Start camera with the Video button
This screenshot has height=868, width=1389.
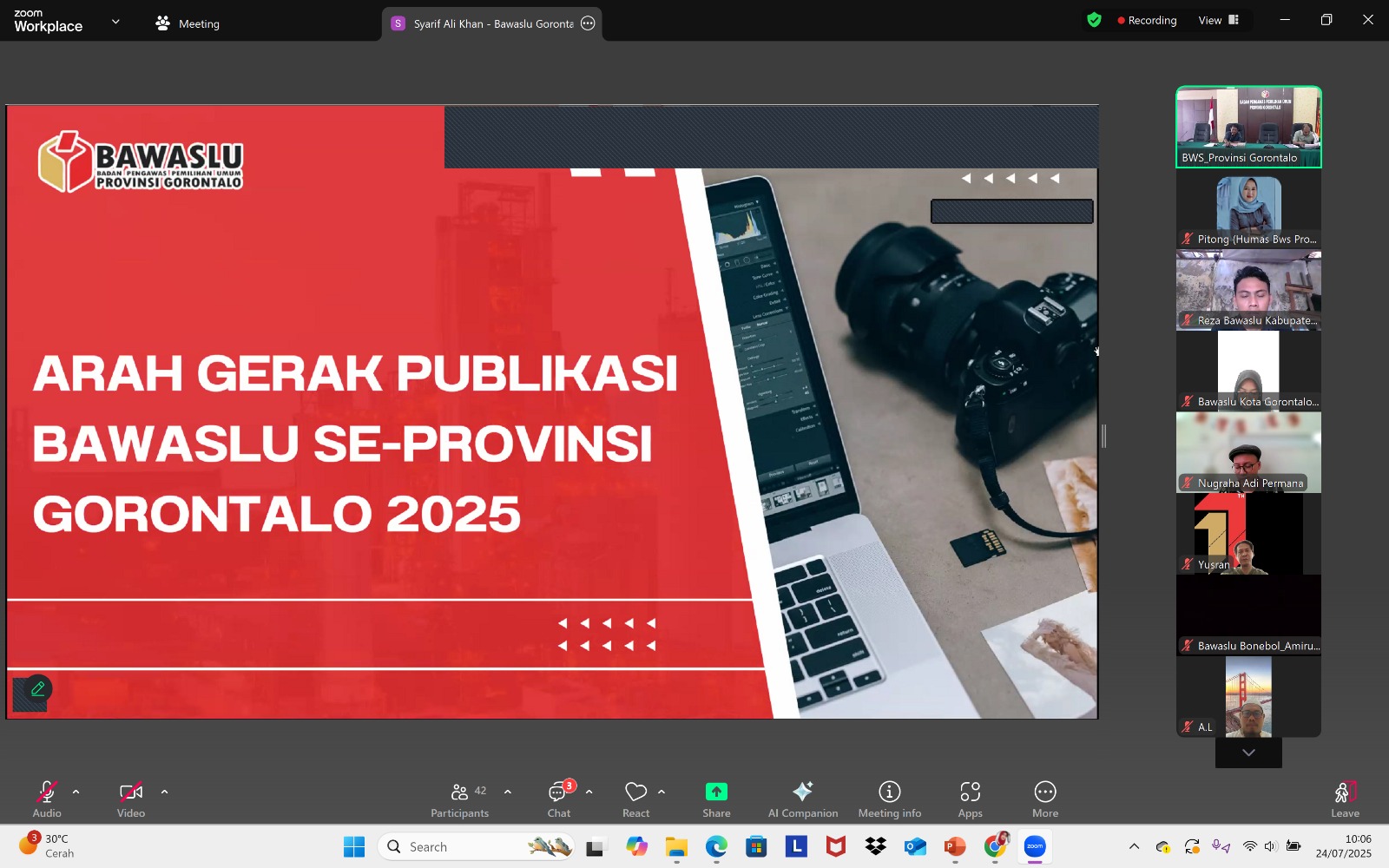click(x=131, y=799)
